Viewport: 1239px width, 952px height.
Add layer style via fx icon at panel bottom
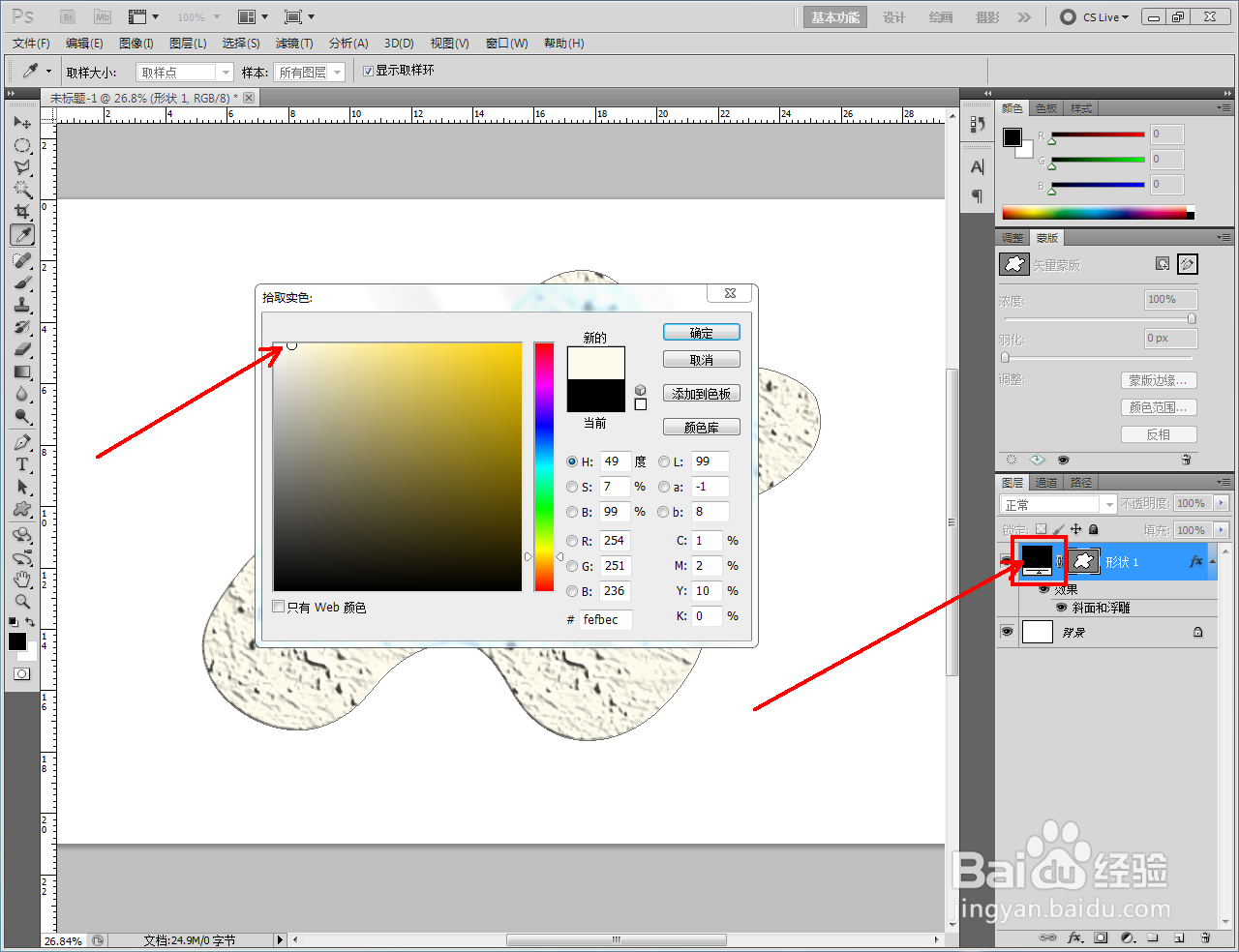1074,937
